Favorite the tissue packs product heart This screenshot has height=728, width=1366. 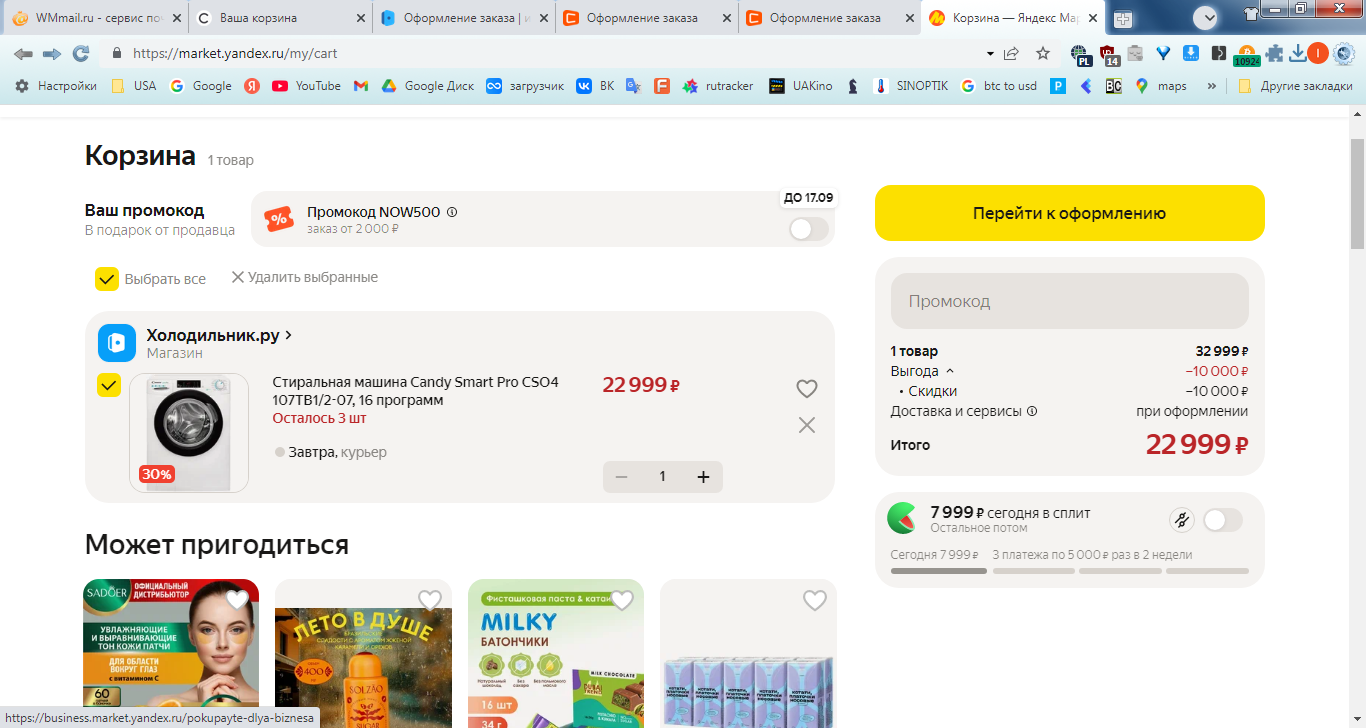[815, 600]
